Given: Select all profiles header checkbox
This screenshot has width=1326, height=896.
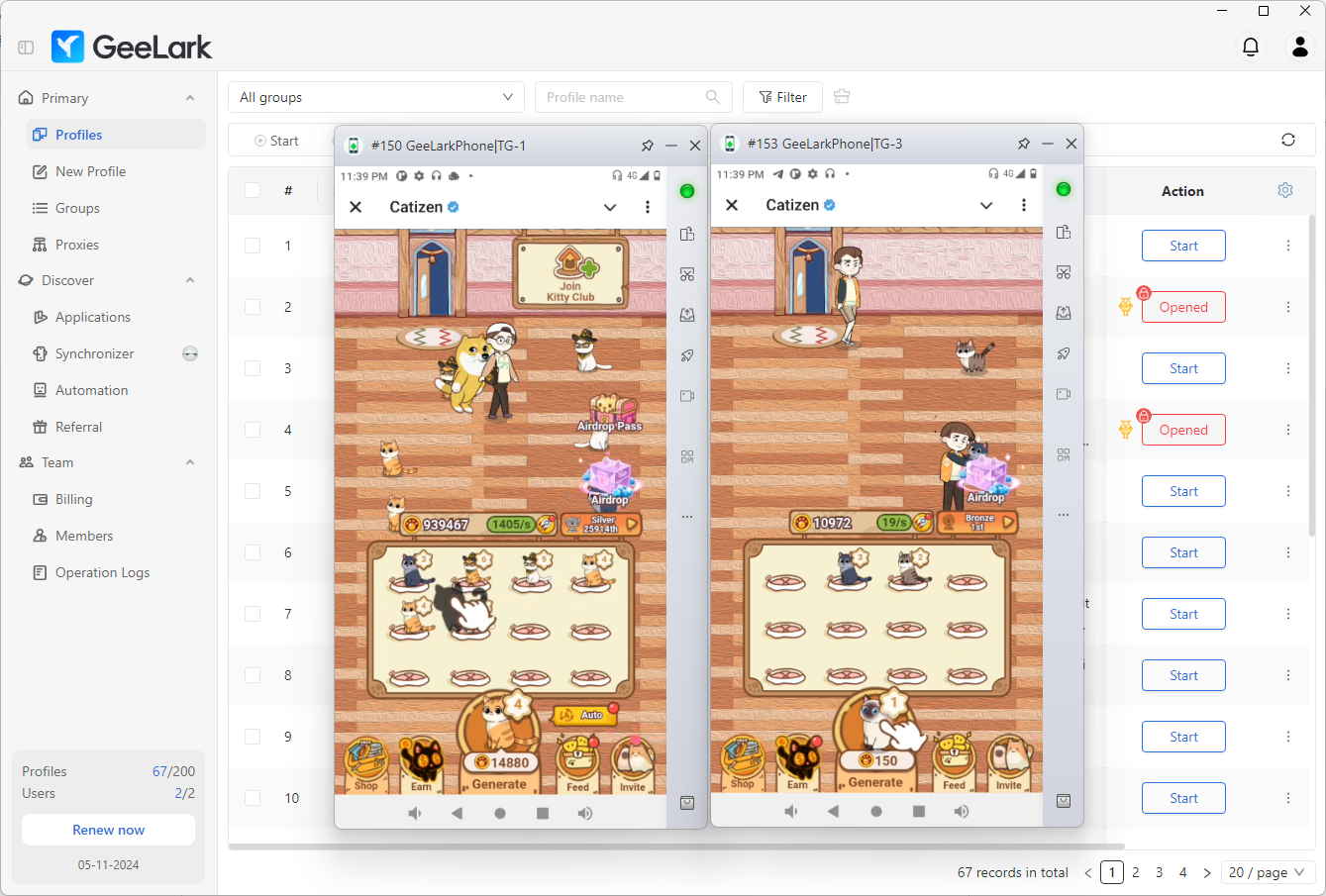Looking at the screenshot, I should [x=253, y=190].
